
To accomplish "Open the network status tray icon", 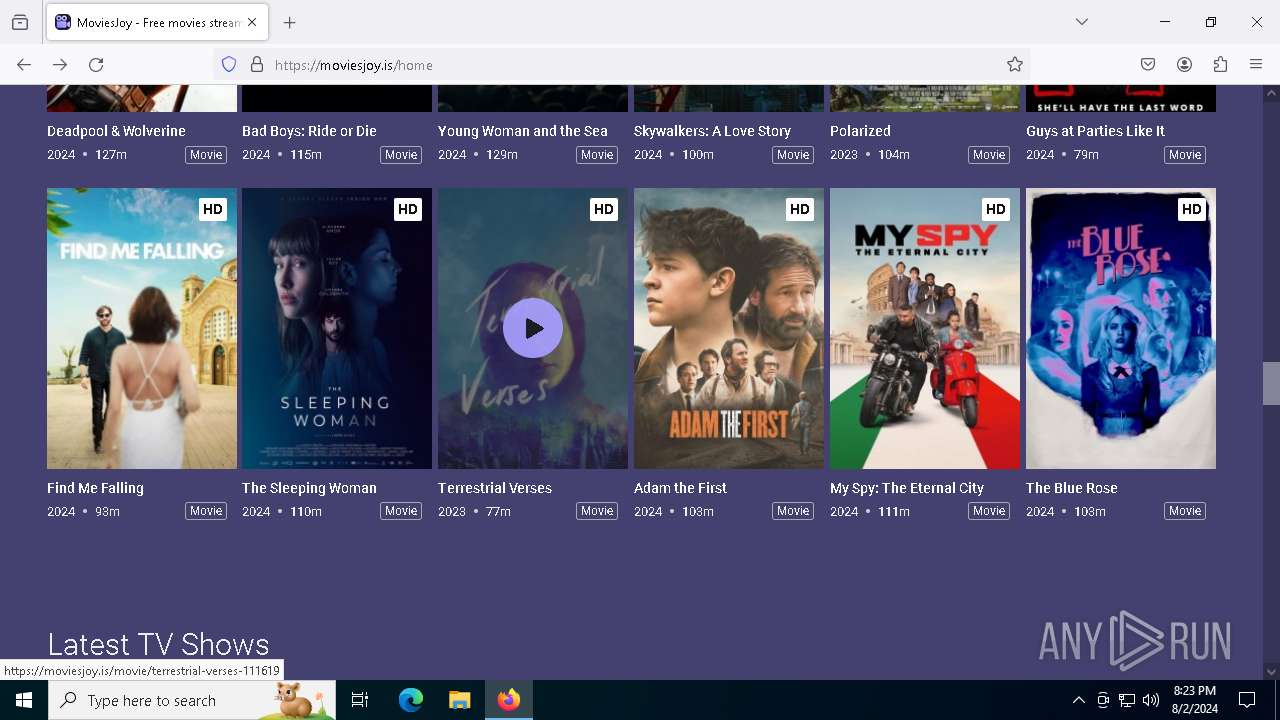I will coord(1127,700).
